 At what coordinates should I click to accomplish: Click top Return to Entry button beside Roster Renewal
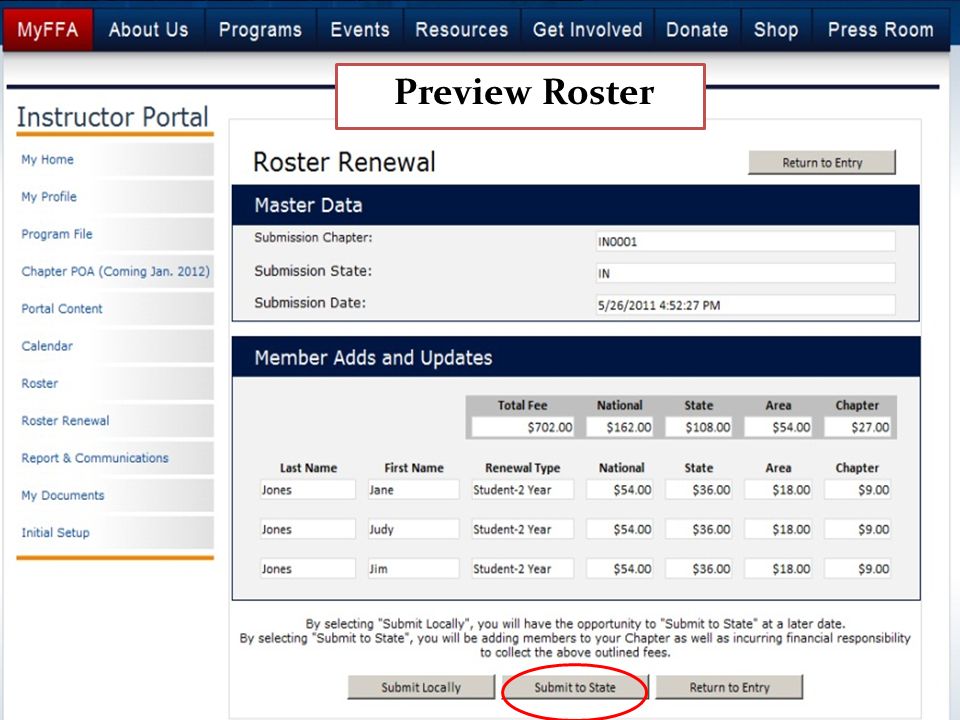tap(822, 163)
